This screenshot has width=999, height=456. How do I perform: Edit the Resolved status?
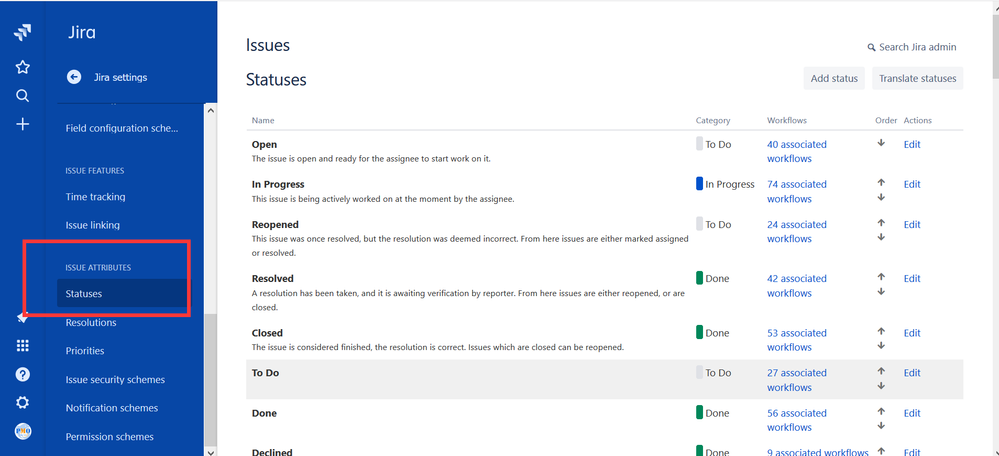point(912,278)
